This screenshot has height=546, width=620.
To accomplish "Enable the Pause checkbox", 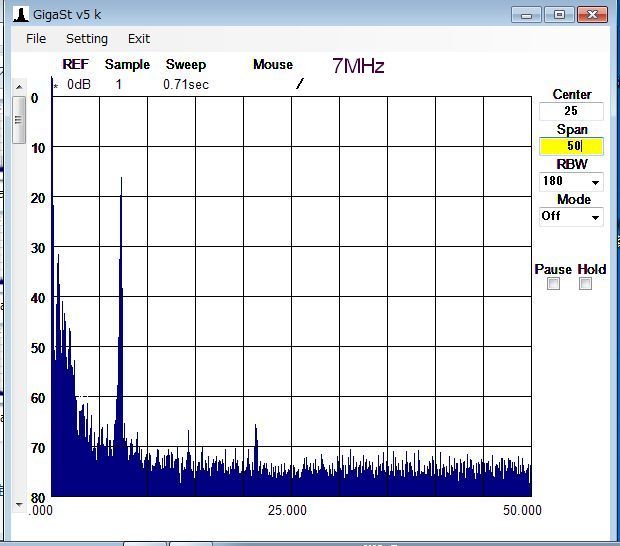I will click(x=553, y=283).
